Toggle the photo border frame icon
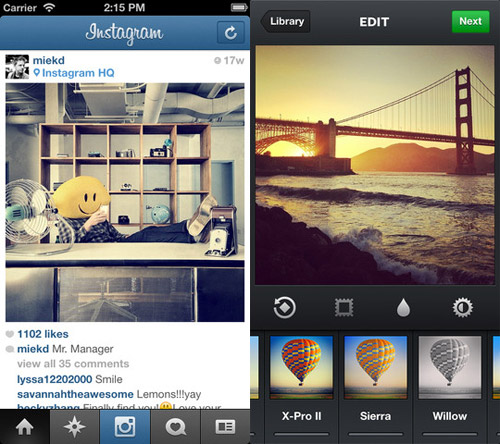500x444 pixels. point(344,308)
